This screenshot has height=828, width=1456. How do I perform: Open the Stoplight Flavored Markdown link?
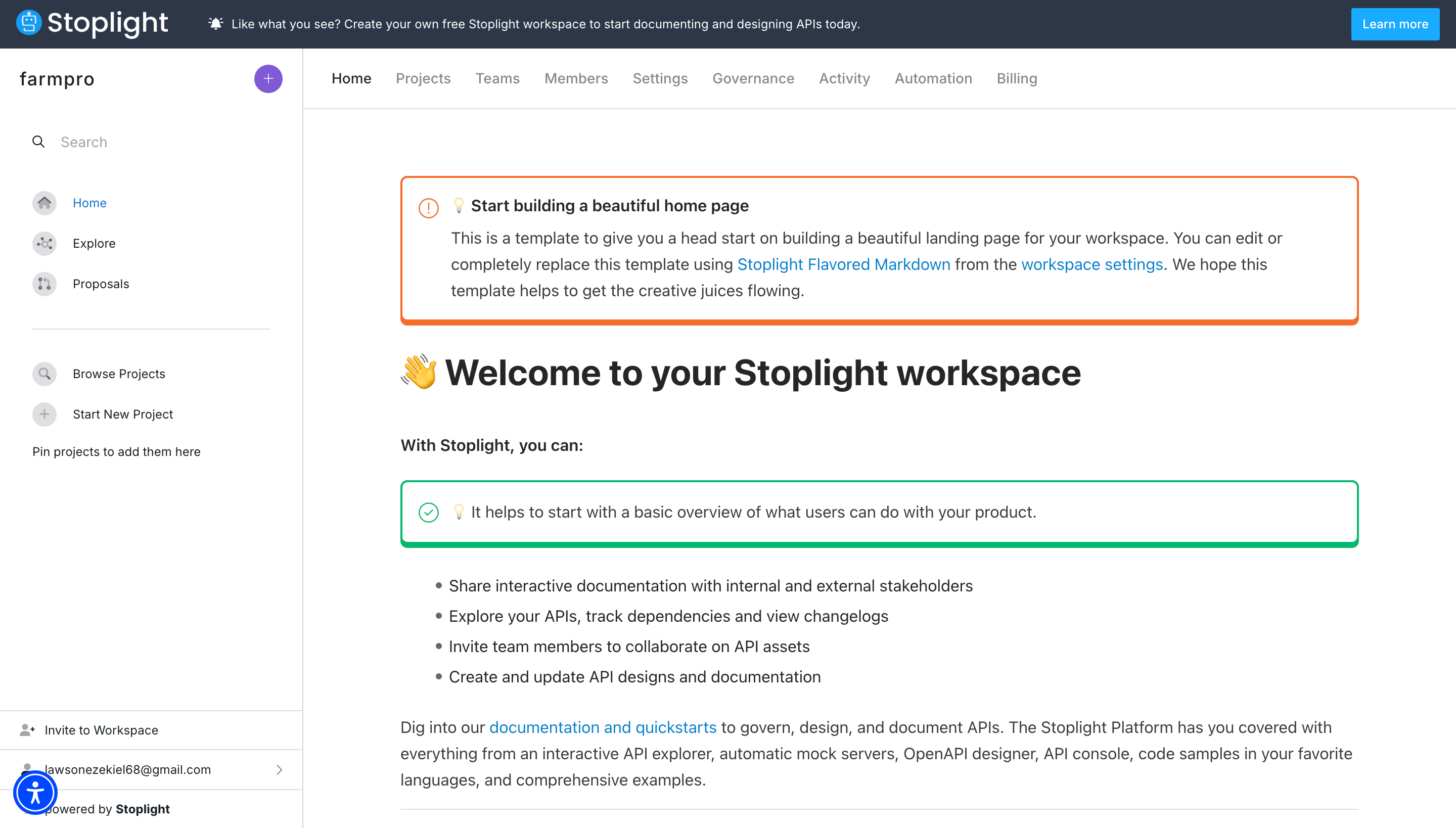pyautogui.click(x=843, y=264)
